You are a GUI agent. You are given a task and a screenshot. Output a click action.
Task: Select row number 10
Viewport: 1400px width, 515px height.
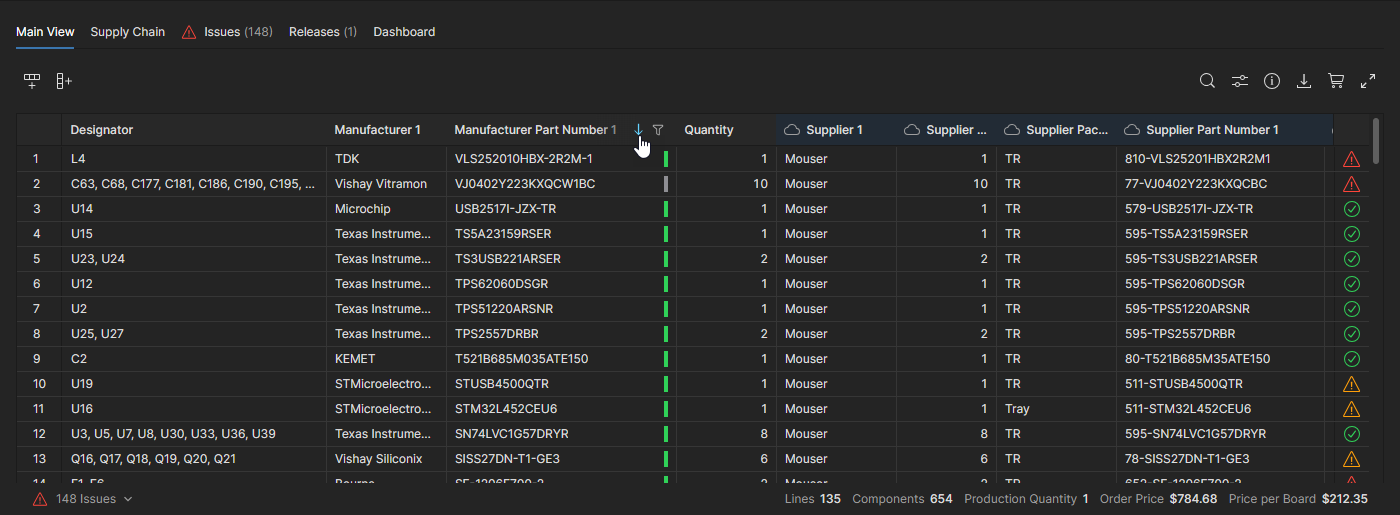tap(39, 384)
